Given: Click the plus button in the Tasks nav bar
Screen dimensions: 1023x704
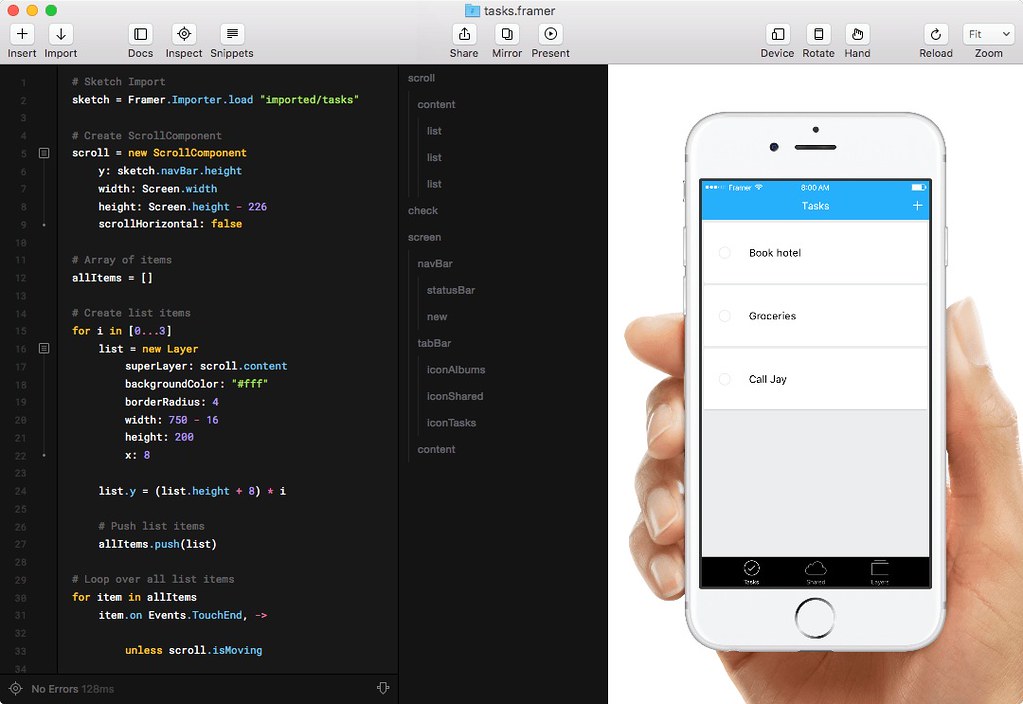Looking at the screenshot, I should tap(919, 204).
